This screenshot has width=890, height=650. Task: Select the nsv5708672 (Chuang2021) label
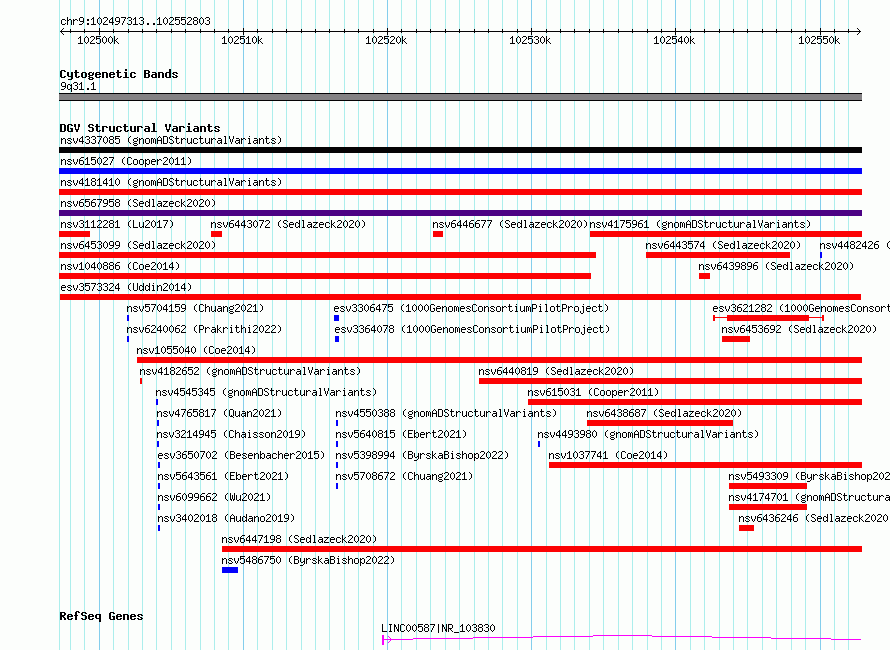coord(404,476)
